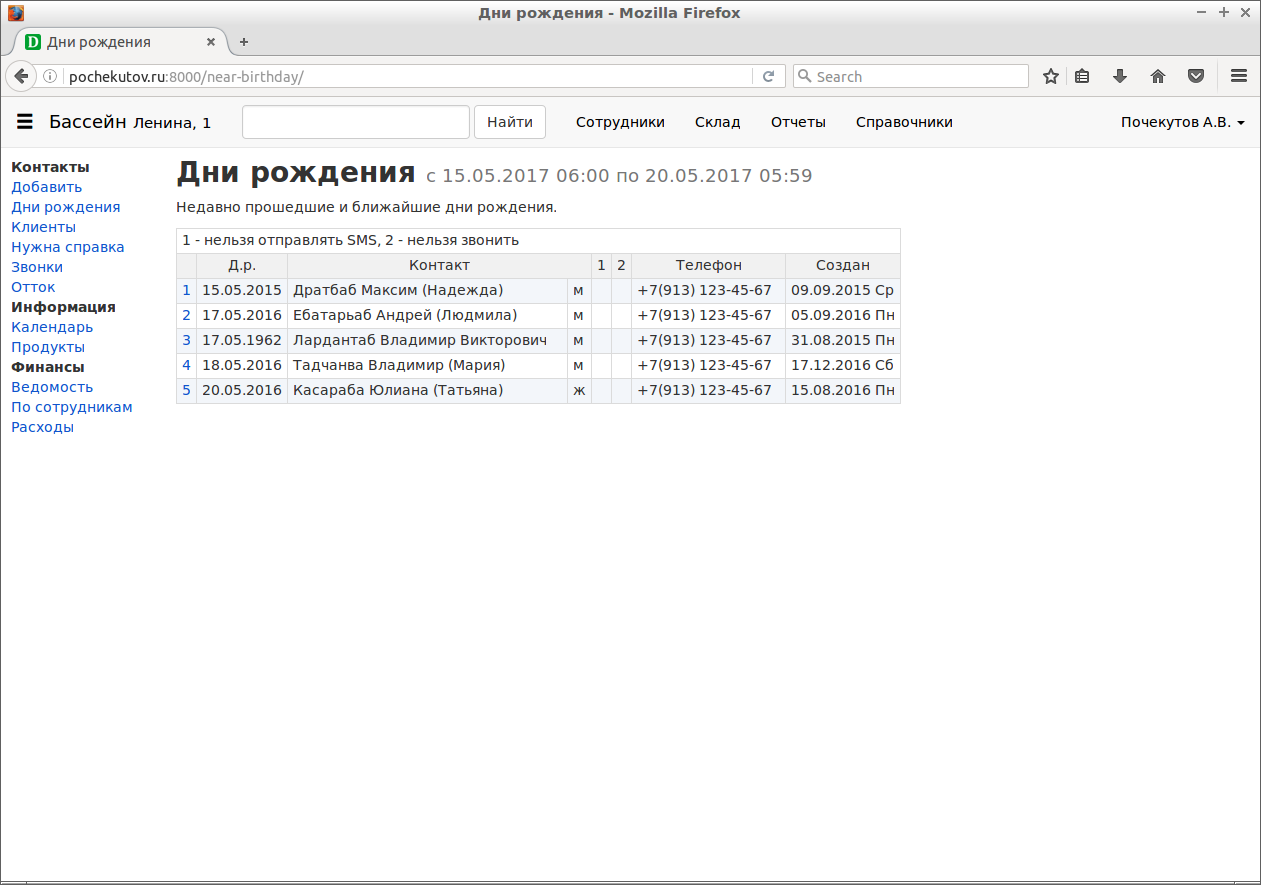The height and width of the screenshot is (885, 1261).
Task: Click the Д.р. column header
Action: point(242,265)
